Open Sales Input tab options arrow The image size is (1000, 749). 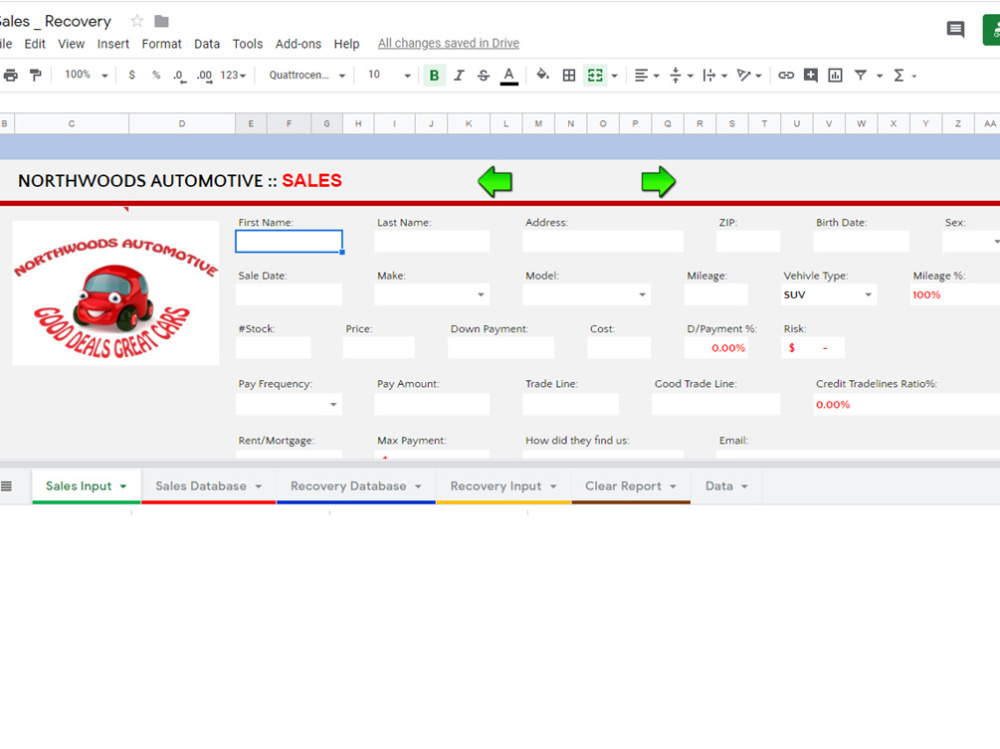(x=123, y=487)
